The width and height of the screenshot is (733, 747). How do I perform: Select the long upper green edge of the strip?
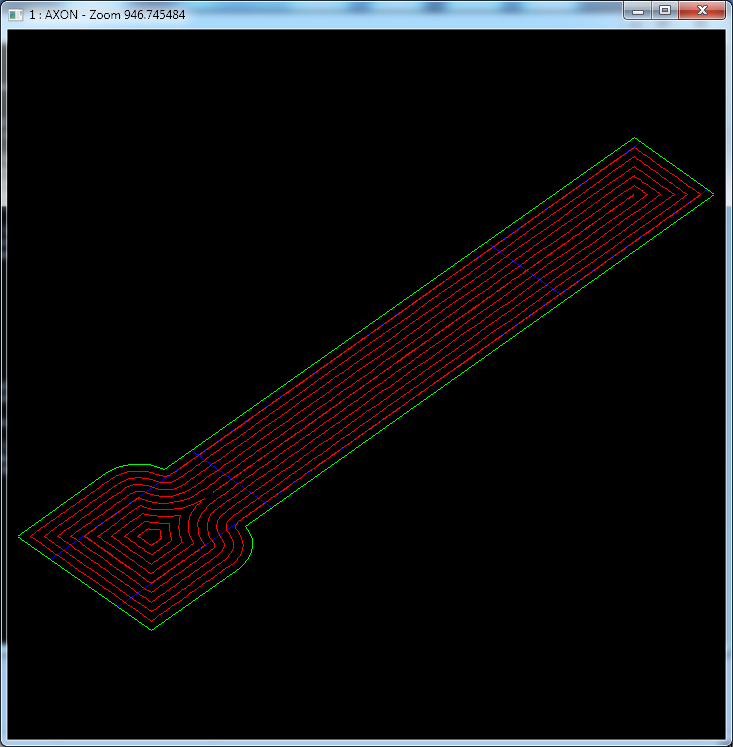[400, 302]
